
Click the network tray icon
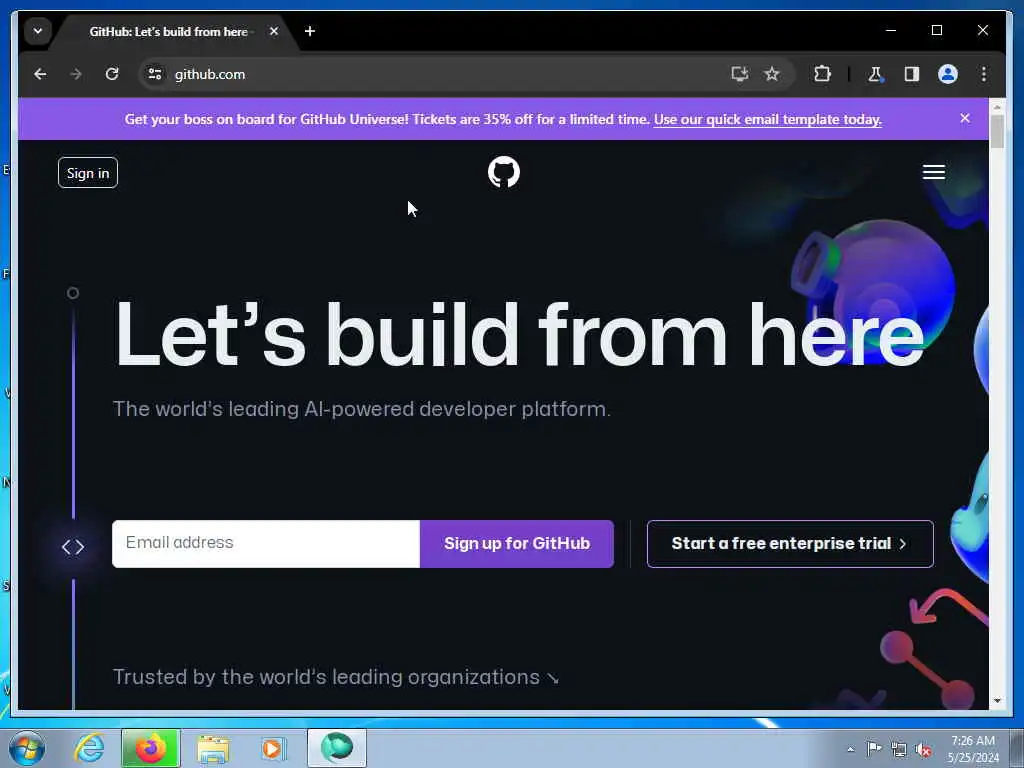[899, 749]
